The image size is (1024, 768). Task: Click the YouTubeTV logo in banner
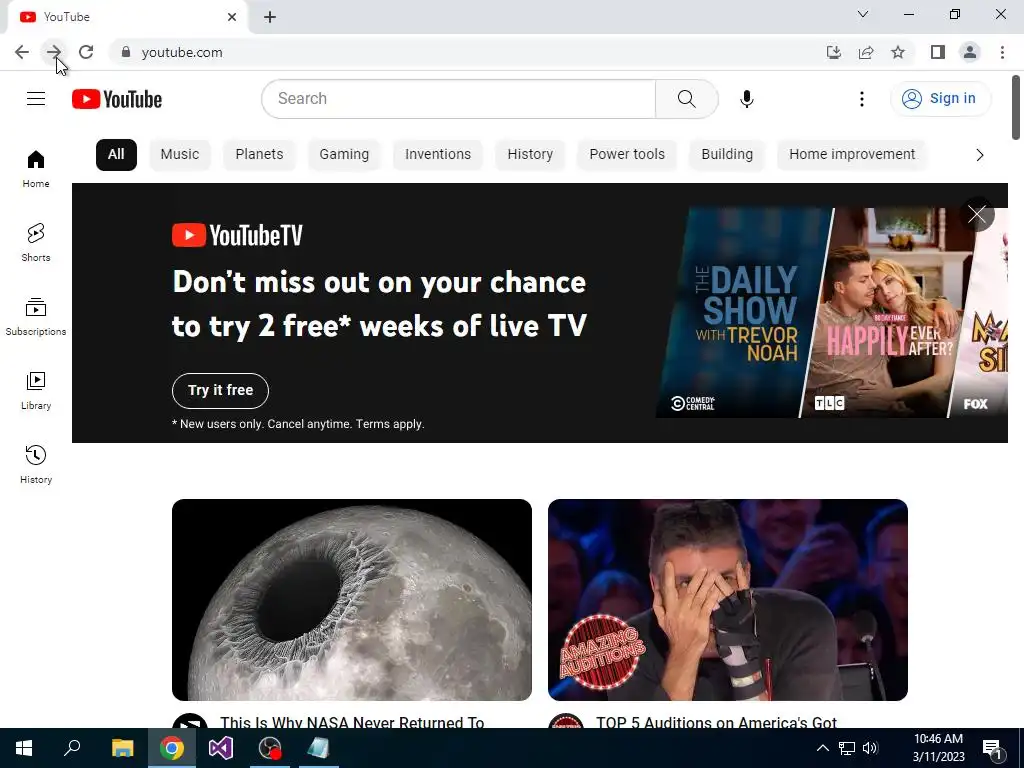(x=237, y=235)
